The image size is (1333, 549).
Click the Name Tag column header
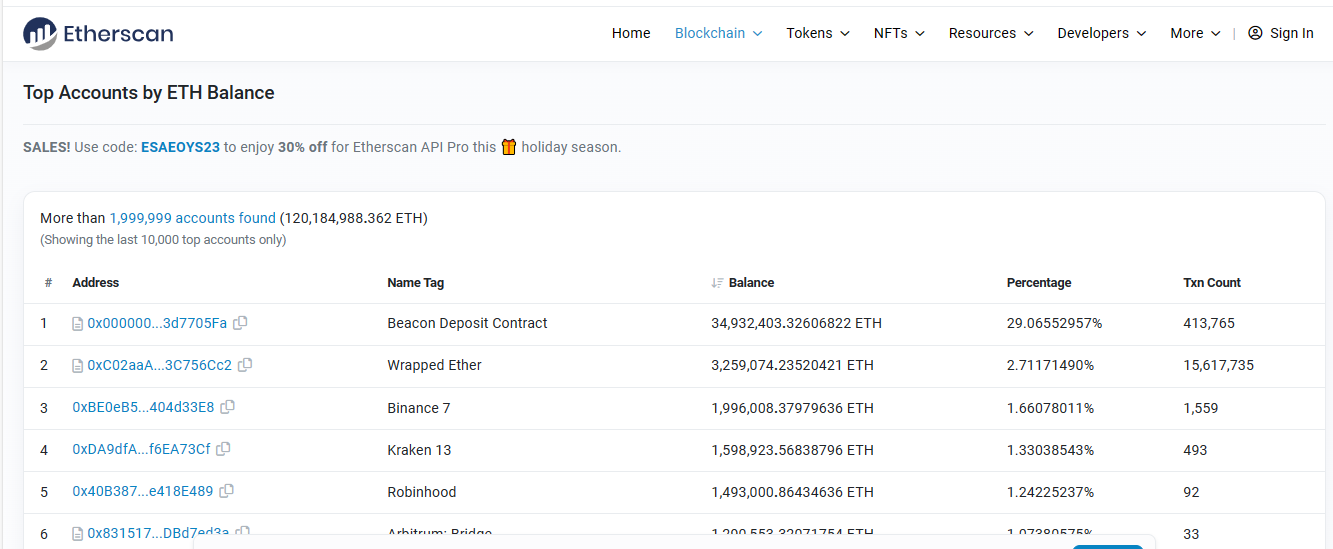pos(416,283)
